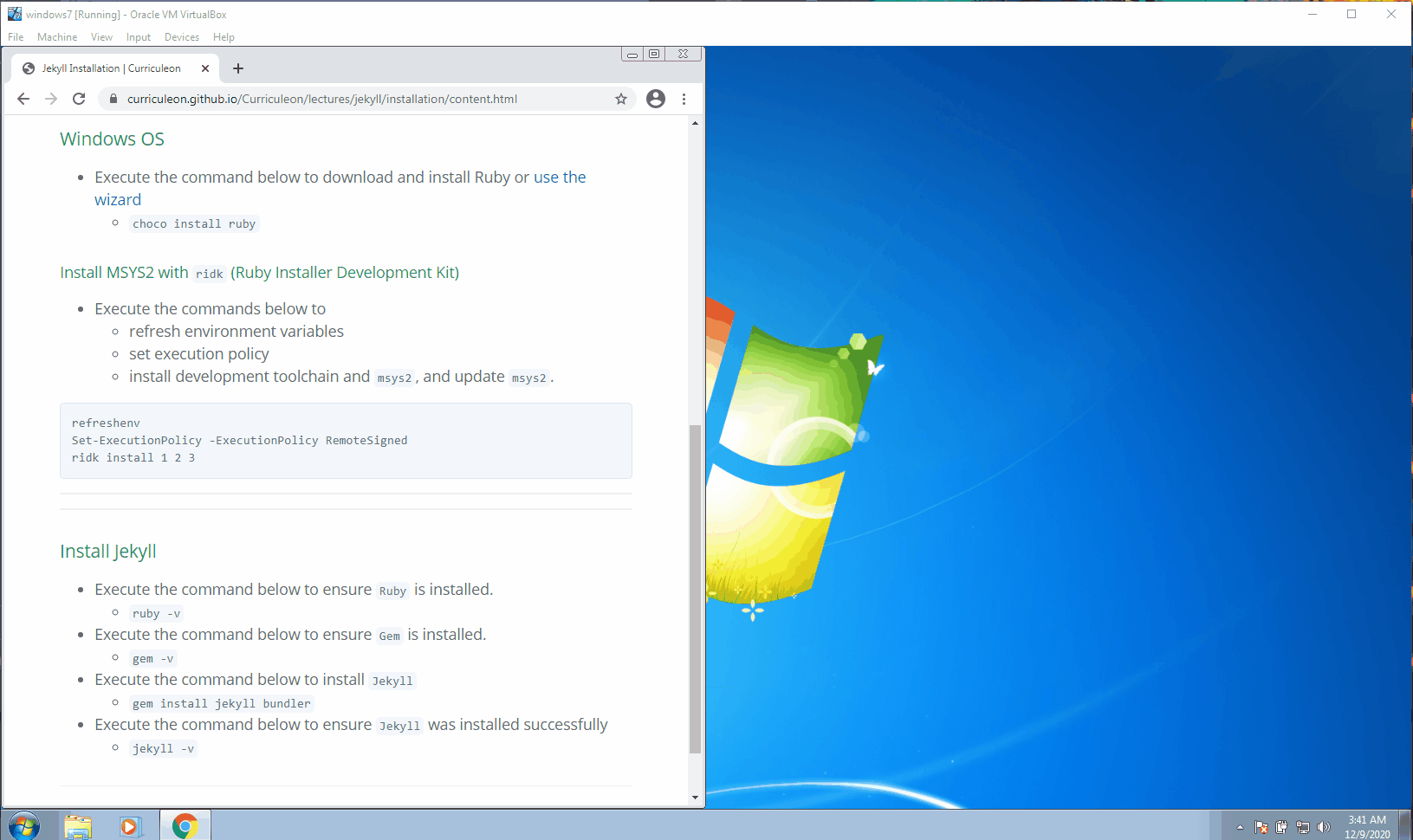The height and width of the screenshot is (840, 1413).
Task: Click the padlock icon in the address bar
Action: pyautogui.click(x=113, y=99)
